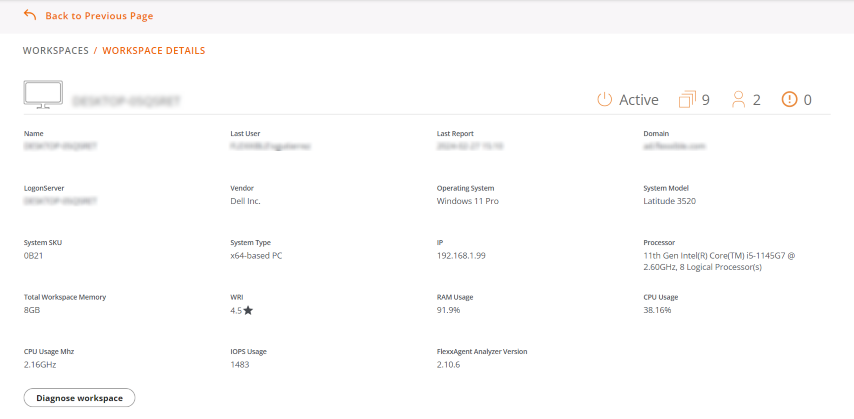Click the System Type label

(251, 243)
